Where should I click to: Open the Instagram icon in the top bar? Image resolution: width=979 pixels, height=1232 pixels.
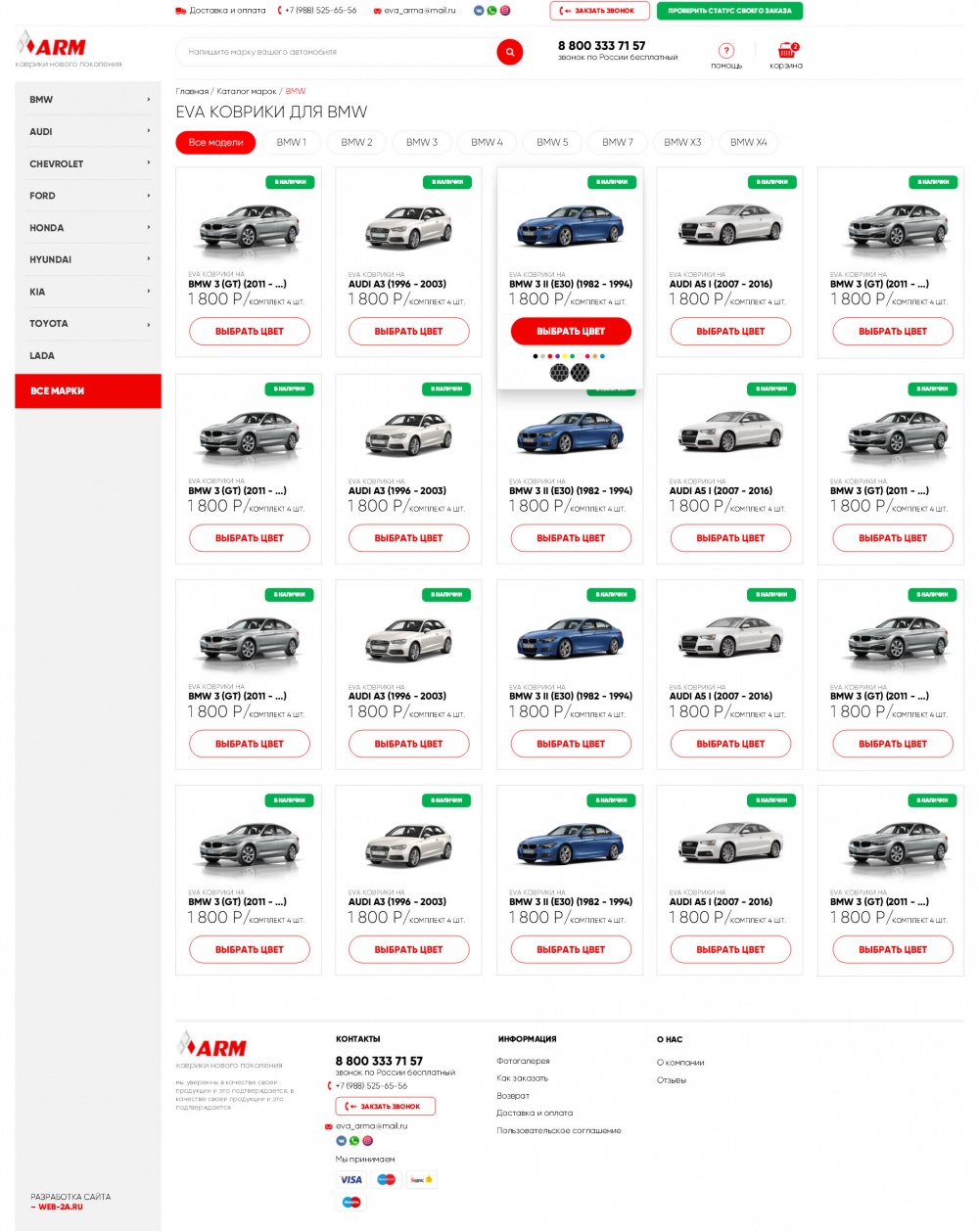coord(505,11)
